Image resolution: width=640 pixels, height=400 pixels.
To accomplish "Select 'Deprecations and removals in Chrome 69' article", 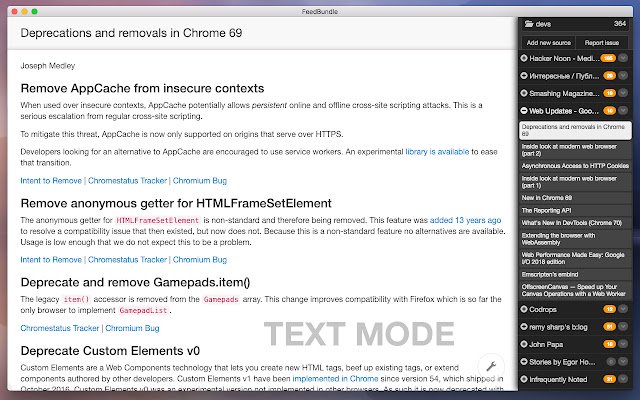I will tap(575, 130).
